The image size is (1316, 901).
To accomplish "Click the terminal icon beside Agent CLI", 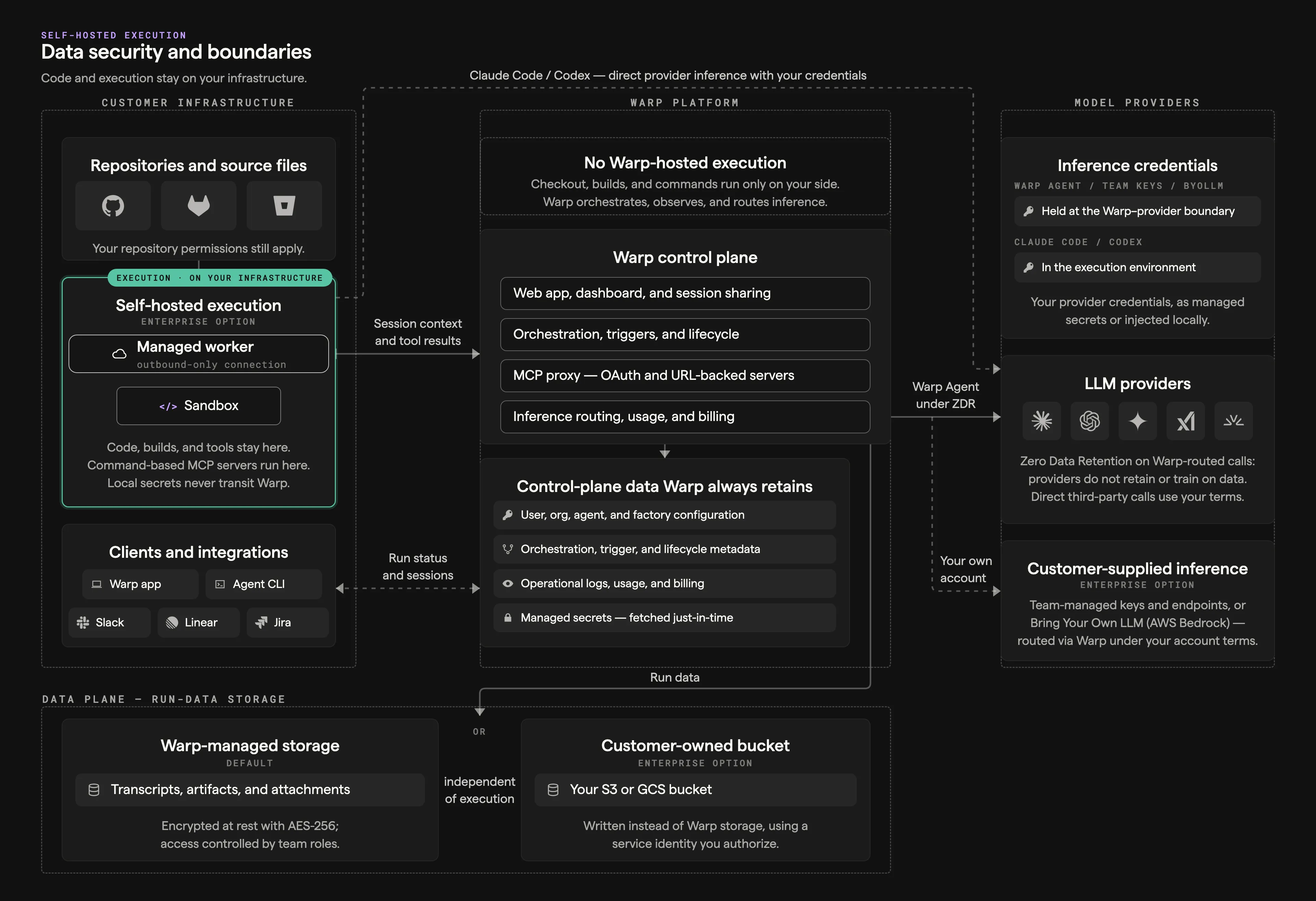I will [220, 584].
